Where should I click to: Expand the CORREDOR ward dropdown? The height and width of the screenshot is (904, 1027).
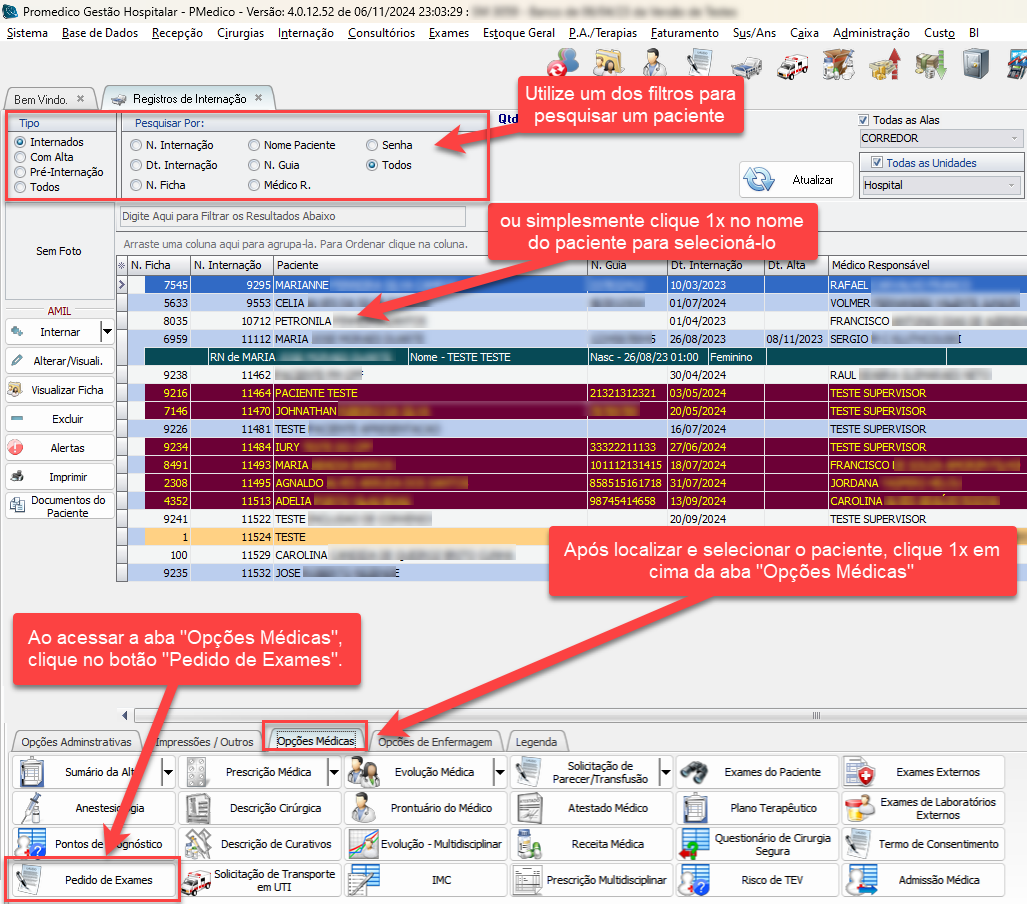point(1015,138)
